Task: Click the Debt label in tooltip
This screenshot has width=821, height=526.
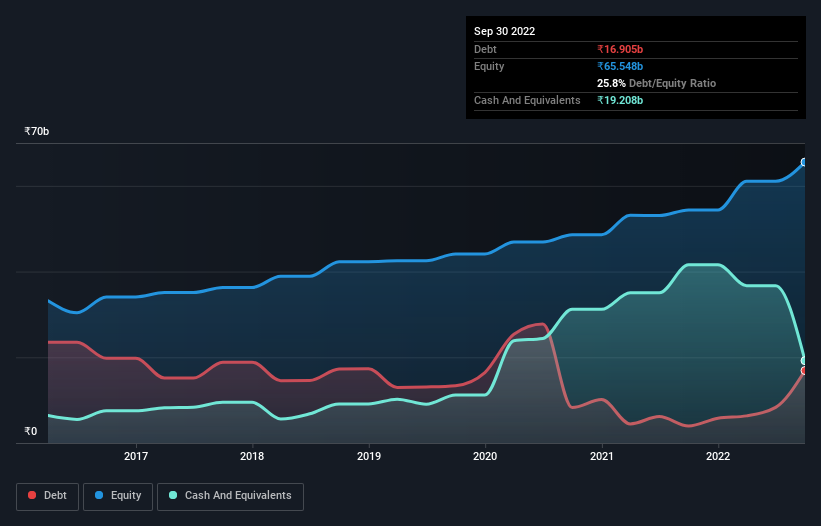Action: click(485, 49)
